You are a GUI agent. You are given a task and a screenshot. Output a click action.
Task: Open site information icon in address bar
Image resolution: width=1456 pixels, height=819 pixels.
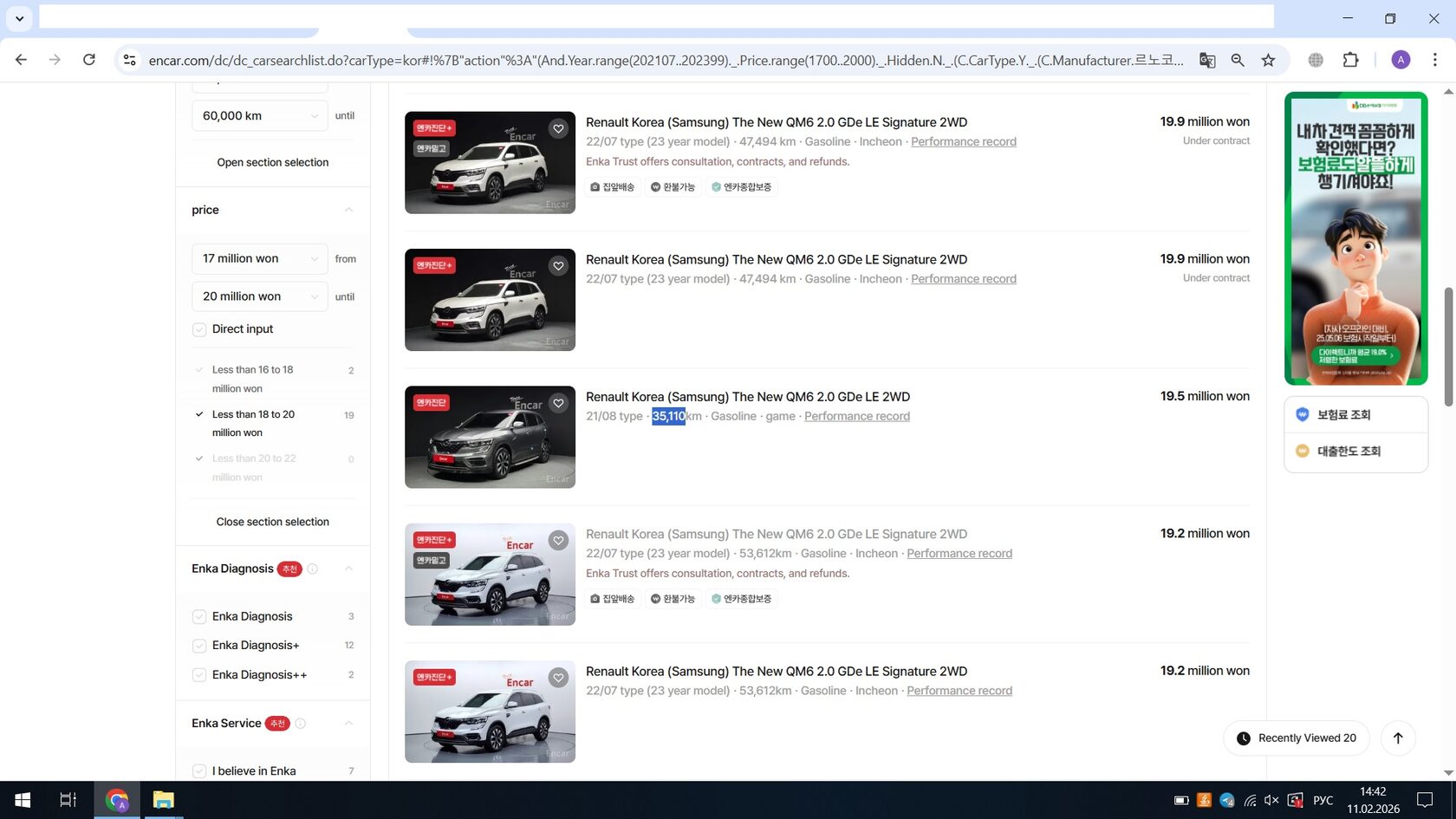(x=129, y=60)
